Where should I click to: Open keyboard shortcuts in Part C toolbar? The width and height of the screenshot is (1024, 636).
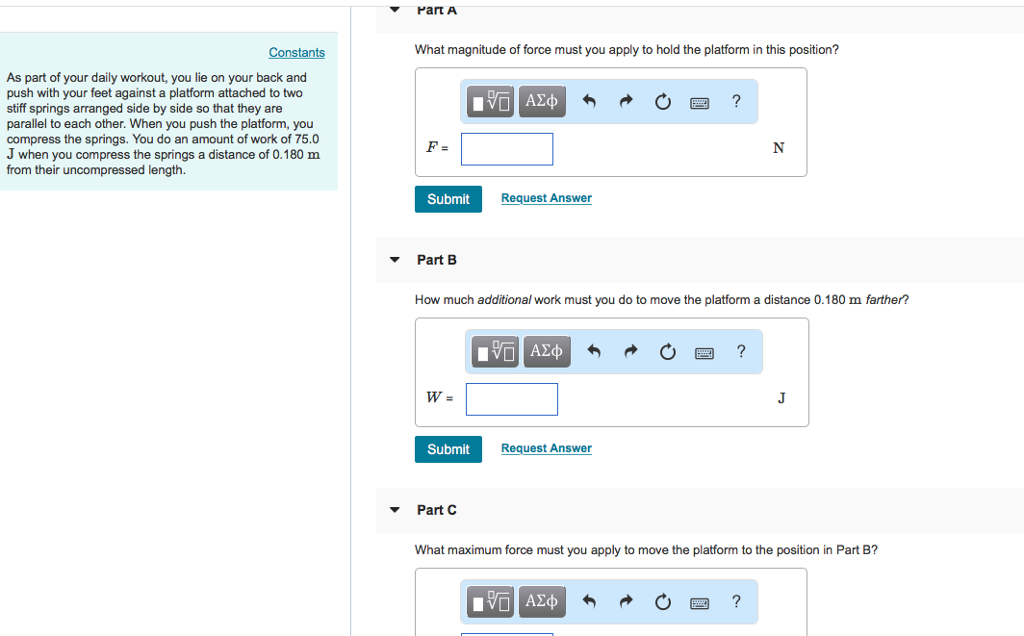(699, 602)
